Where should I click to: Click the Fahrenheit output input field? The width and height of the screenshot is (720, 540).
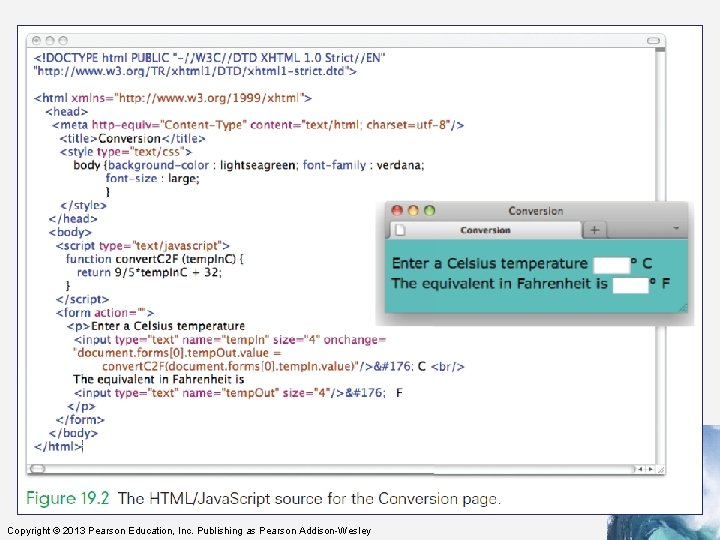pyautogui.click(x=630, y=285)
